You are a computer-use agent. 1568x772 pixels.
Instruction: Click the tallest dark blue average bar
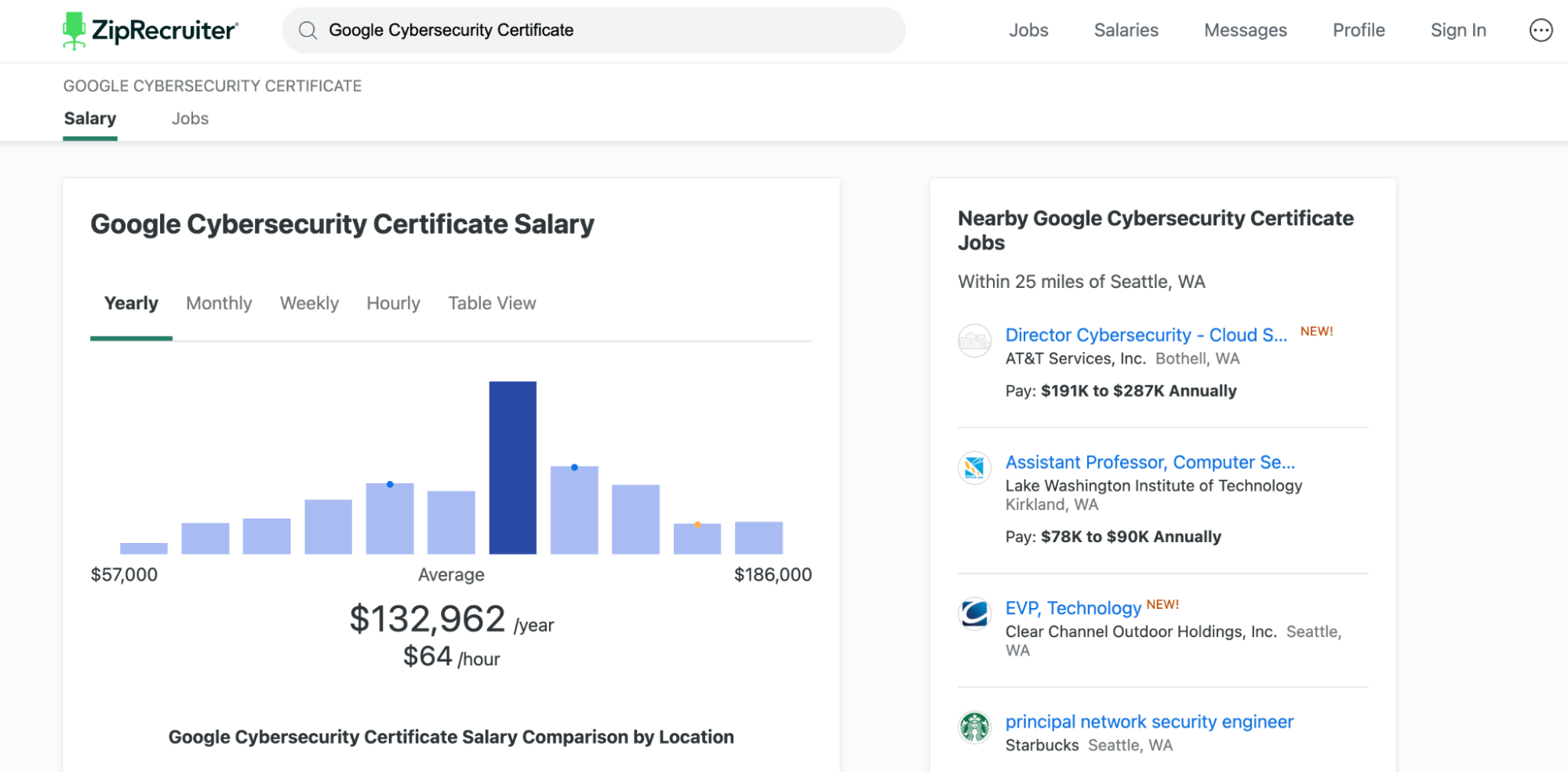click(513, 468)
